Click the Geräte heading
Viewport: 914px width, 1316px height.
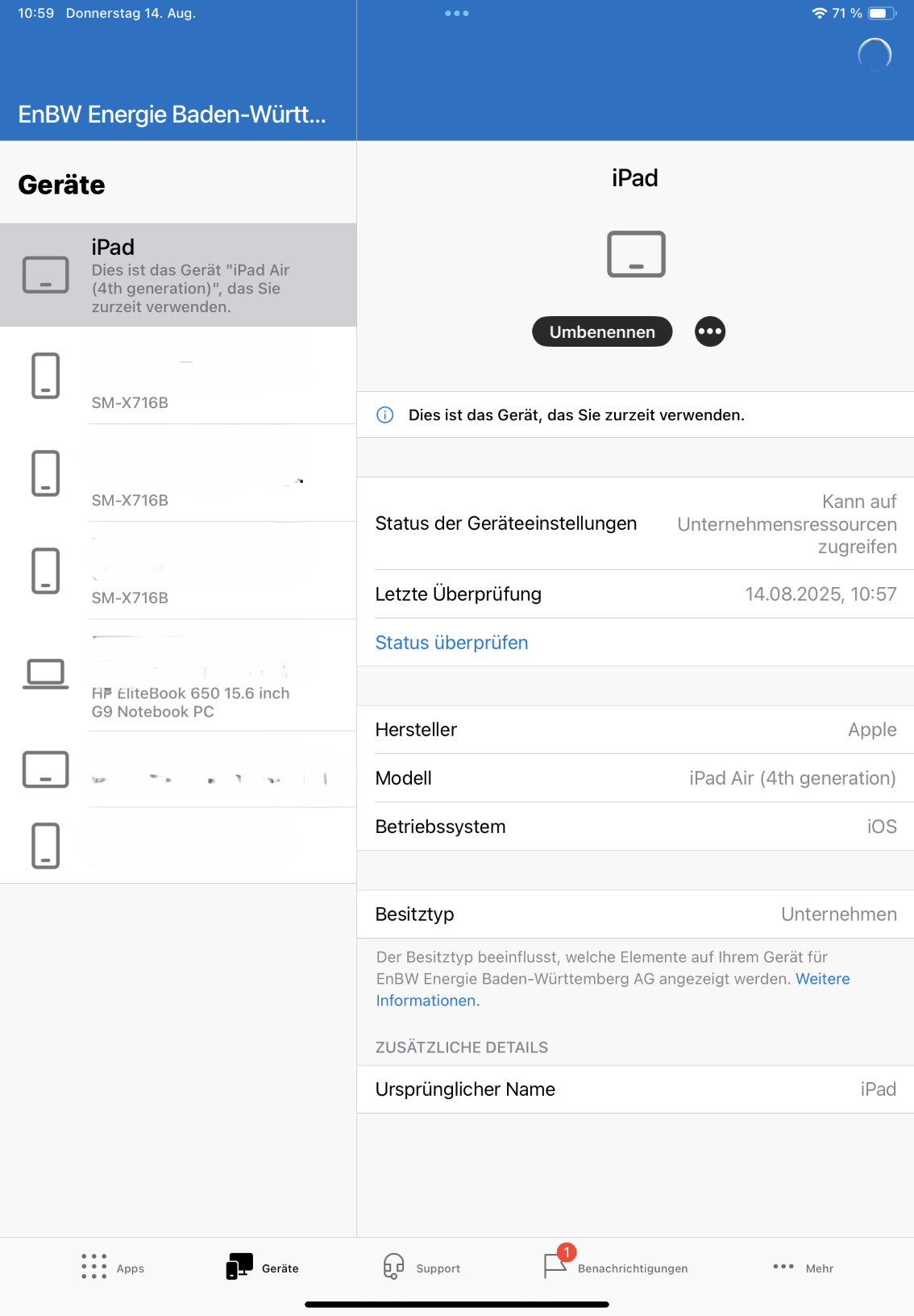tap(61, 185)
